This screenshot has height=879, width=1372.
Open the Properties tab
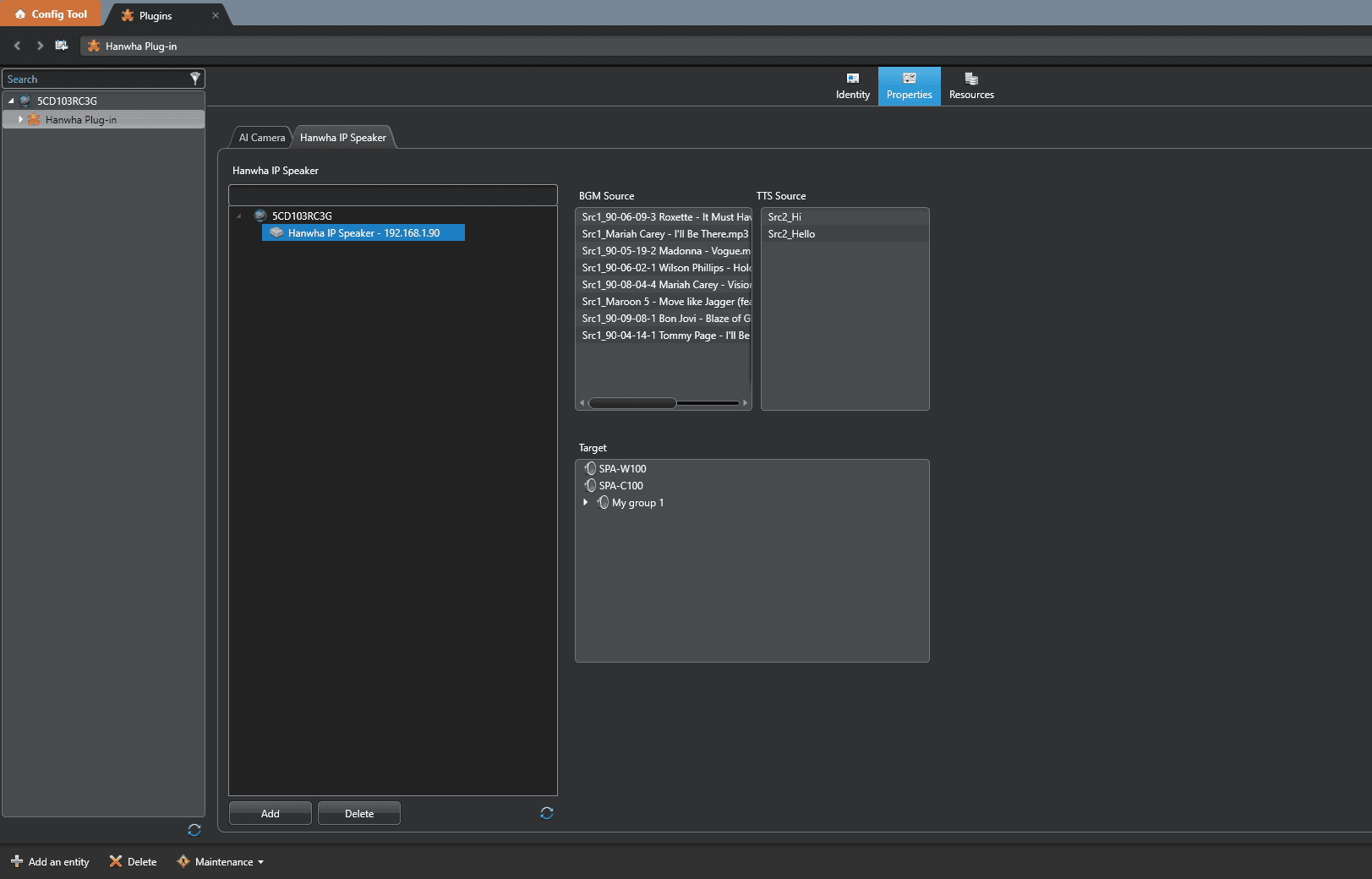(909, 86)
